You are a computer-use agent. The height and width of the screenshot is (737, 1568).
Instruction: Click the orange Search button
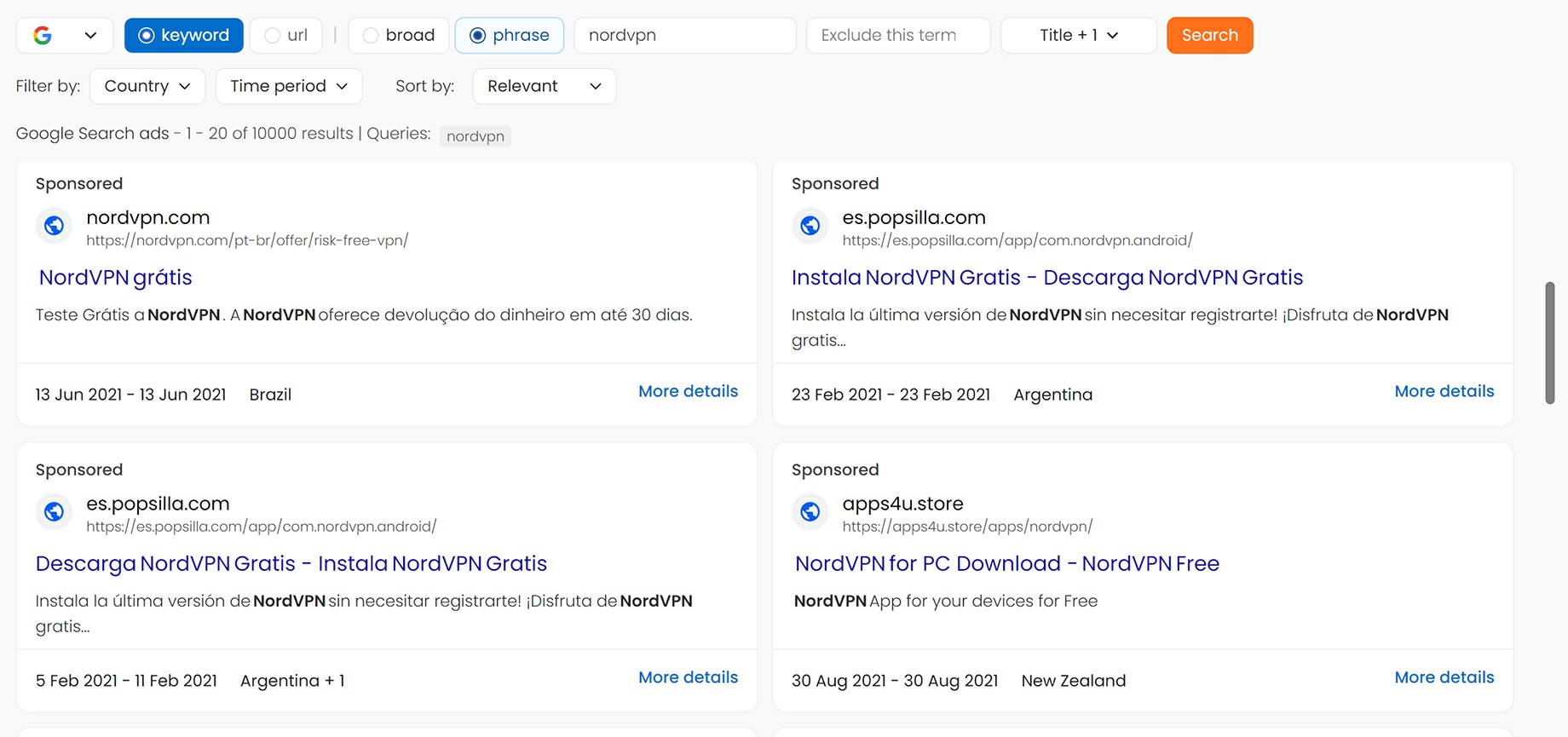coord(1210,36)
